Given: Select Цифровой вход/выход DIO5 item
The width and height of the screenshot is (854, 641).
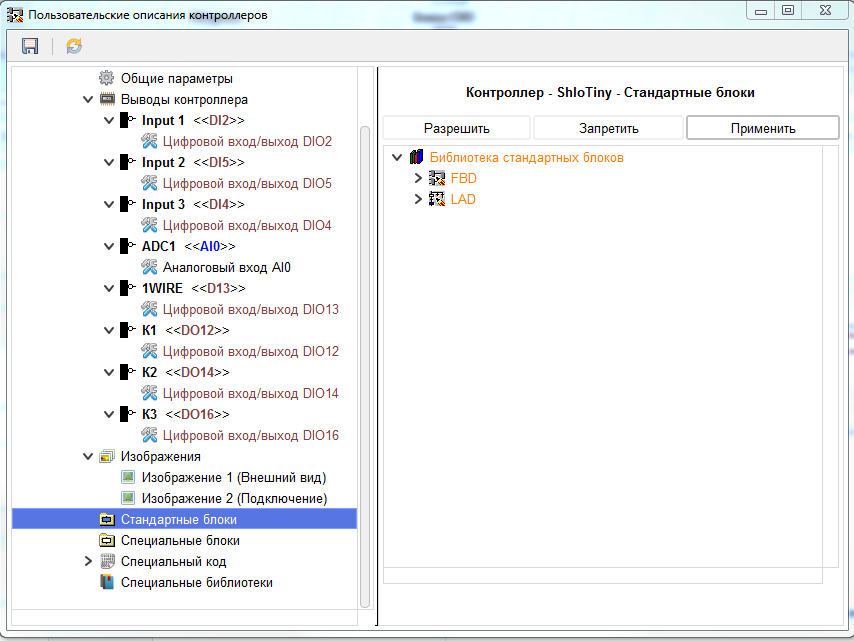Looking at the screenshot, I should pyautogui.click(x=247, y=184).
